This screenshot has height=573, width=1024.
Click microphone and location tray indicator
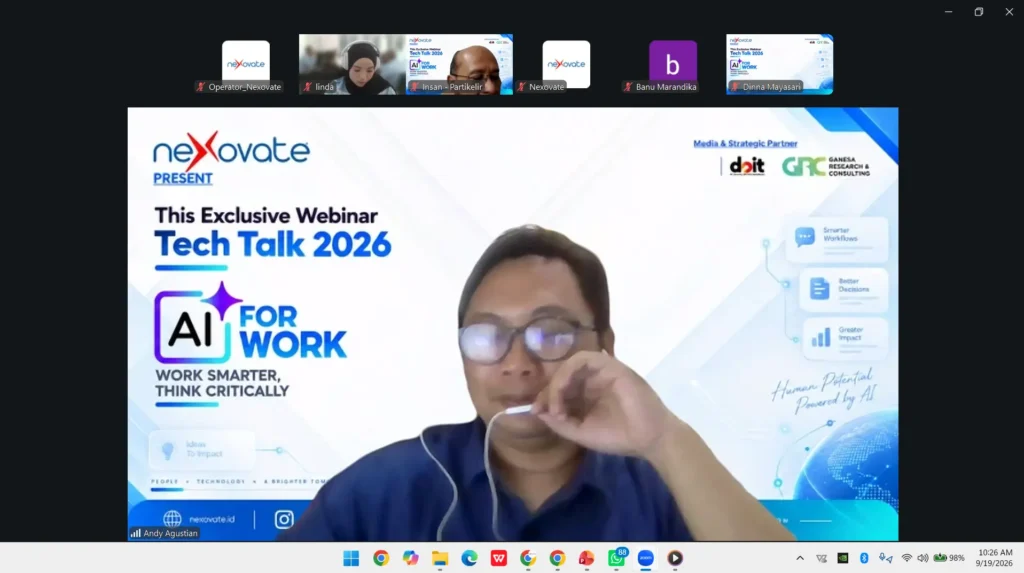(885, 558)
